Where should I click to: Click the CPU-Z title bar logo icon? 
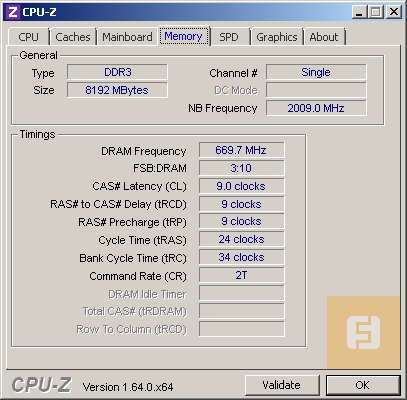pos(13,12)
